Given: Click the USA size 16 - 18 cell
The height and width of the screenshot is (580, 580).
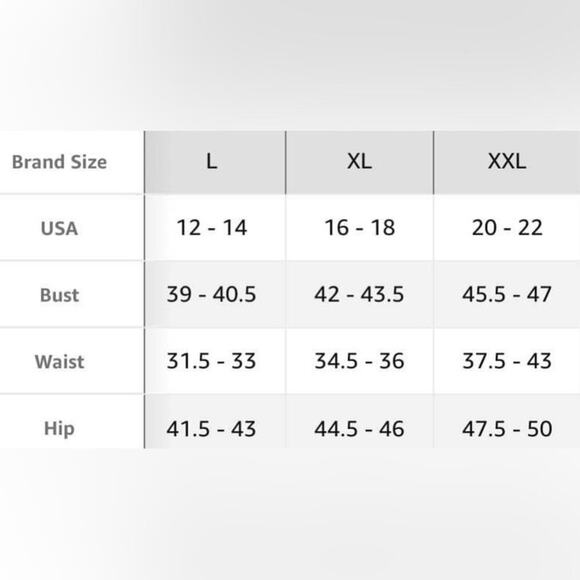Looking at the screenshot, I should [360, 227].
